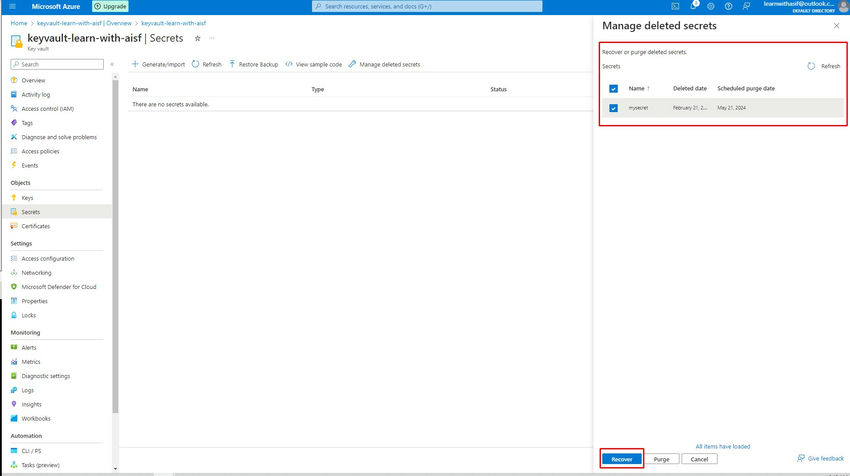Open the notifications bell icon
This screenshot has width=850, height=476.
pyautogui.click(x=693, y=6)
